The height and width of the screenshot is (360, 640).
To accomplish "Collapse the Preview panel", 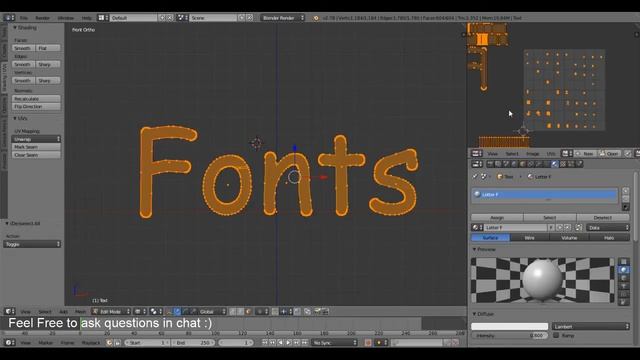I will click(x=484, y=249).
